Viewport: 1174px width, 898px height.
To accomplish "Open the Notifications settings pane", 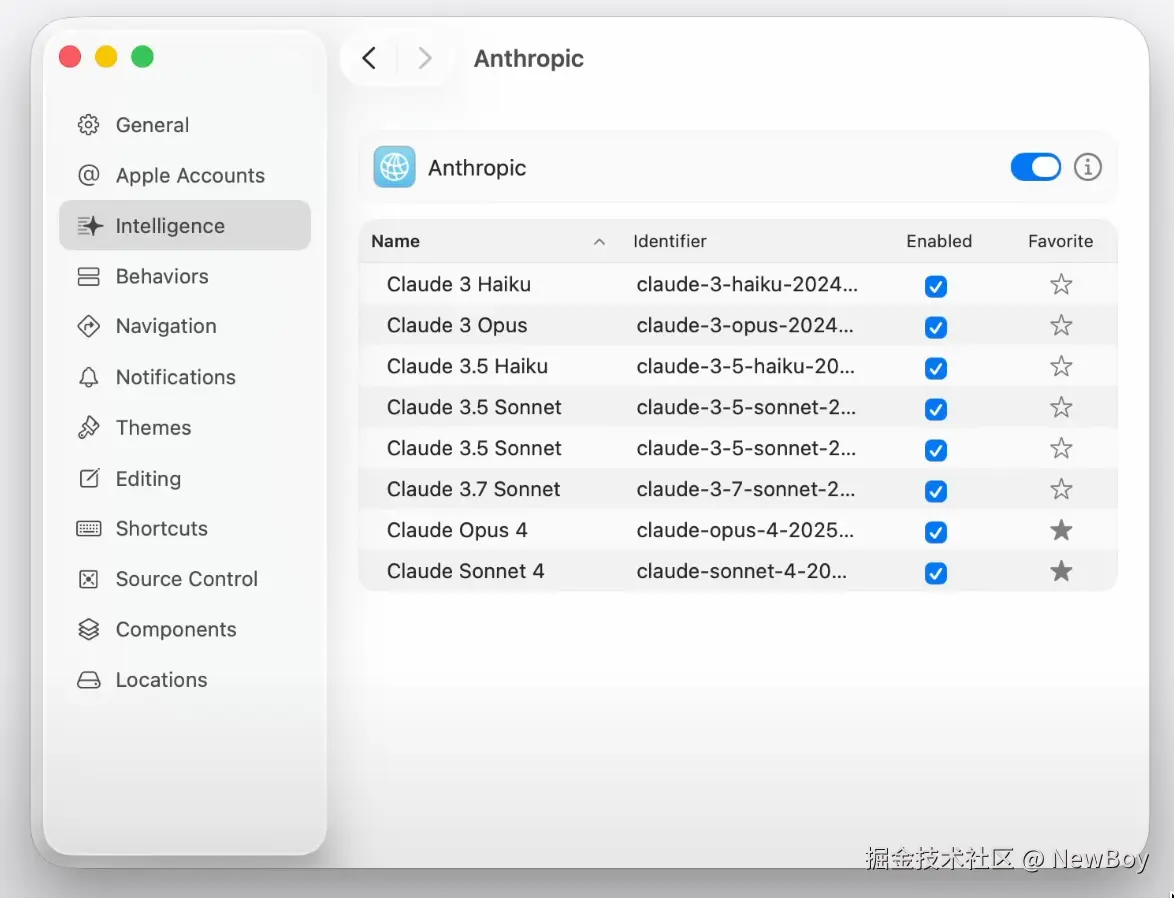I will [x=185, y=377].
